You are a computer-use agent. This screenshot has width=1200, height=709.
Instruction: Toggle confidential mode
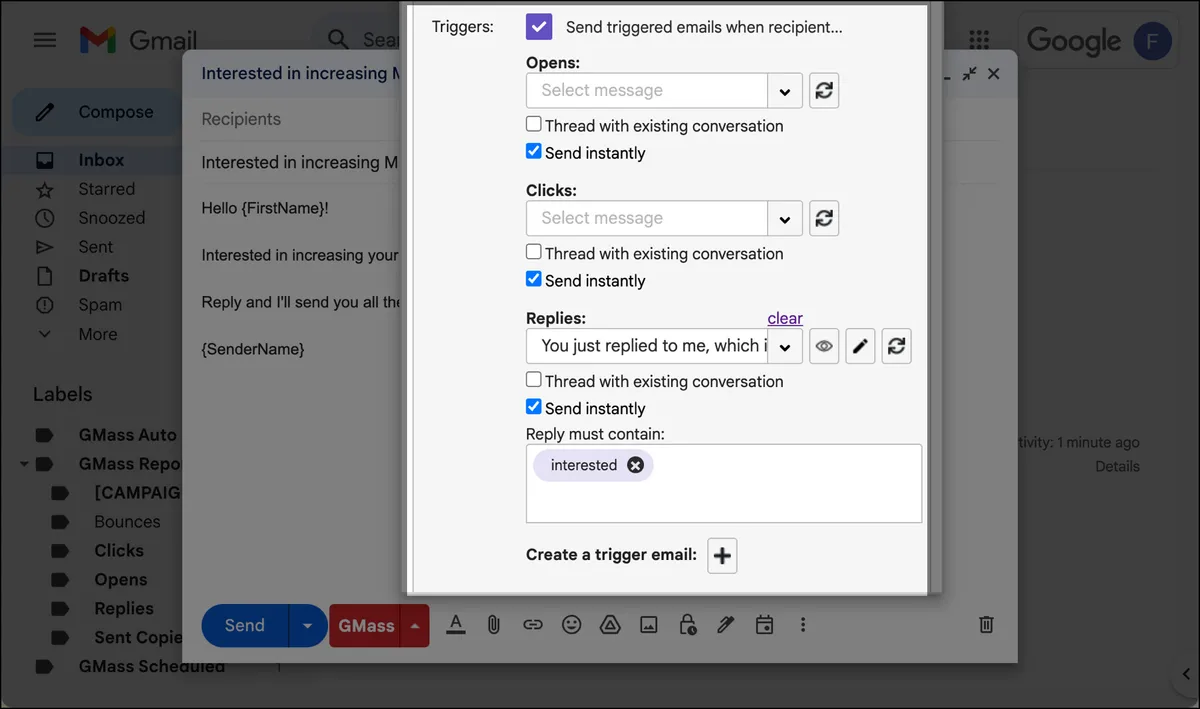coord(687,625)
